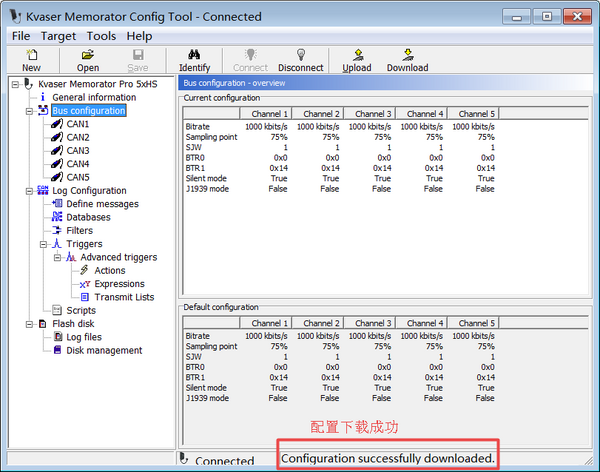Image resolution: width=600 pixels, height=472 pixels.
Task: Click the CAN5 connector icon
Action: click(x=57, y=177)
